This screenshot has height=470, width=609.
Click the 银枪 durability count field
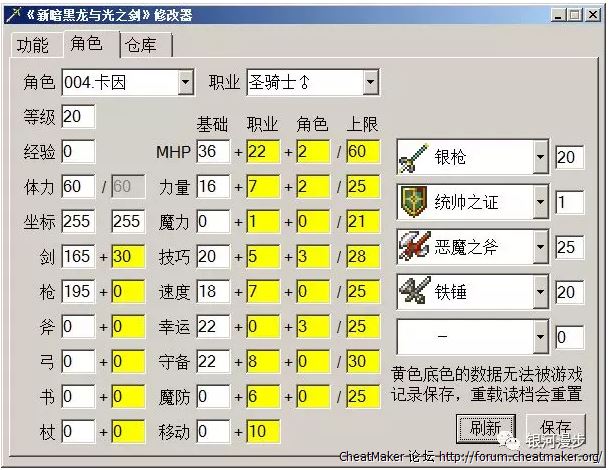click(x=569, y=158)
